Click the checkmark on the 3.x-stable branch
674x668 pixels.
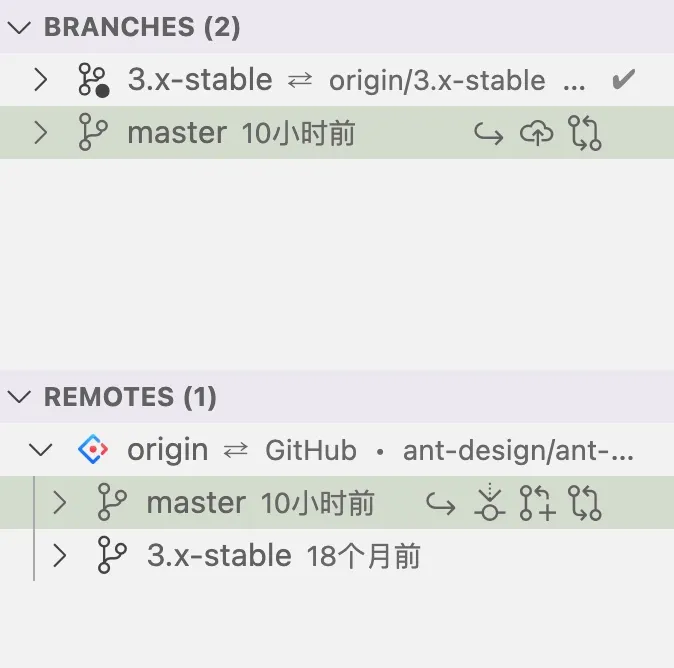coord(623,80)
